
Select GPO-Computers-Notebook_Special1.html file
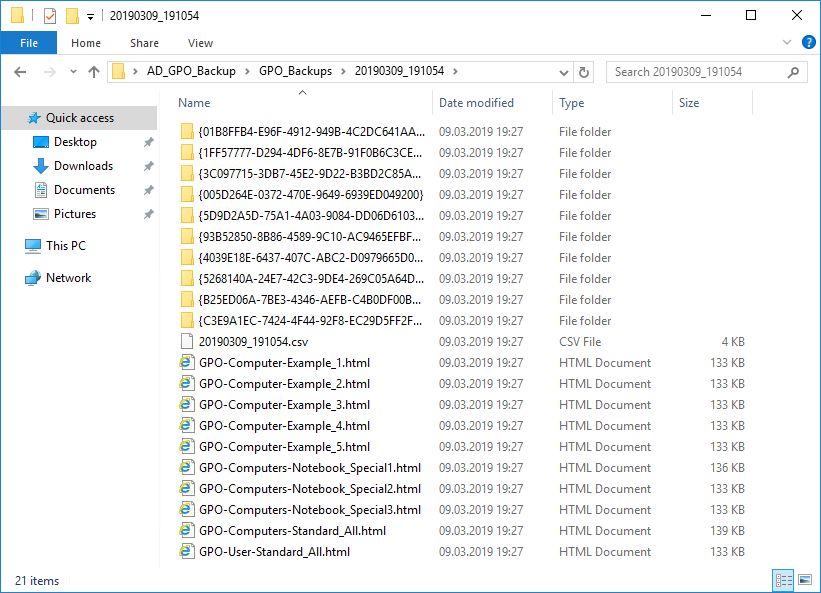tap(310, 467)
